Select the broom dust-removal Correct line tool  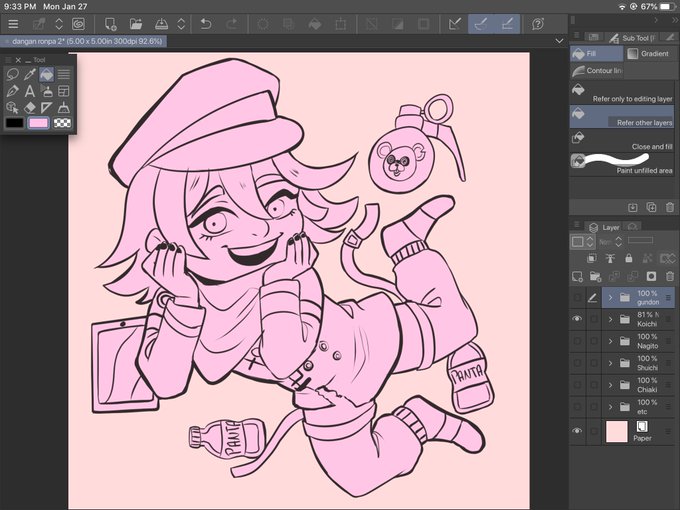(63, 108)
